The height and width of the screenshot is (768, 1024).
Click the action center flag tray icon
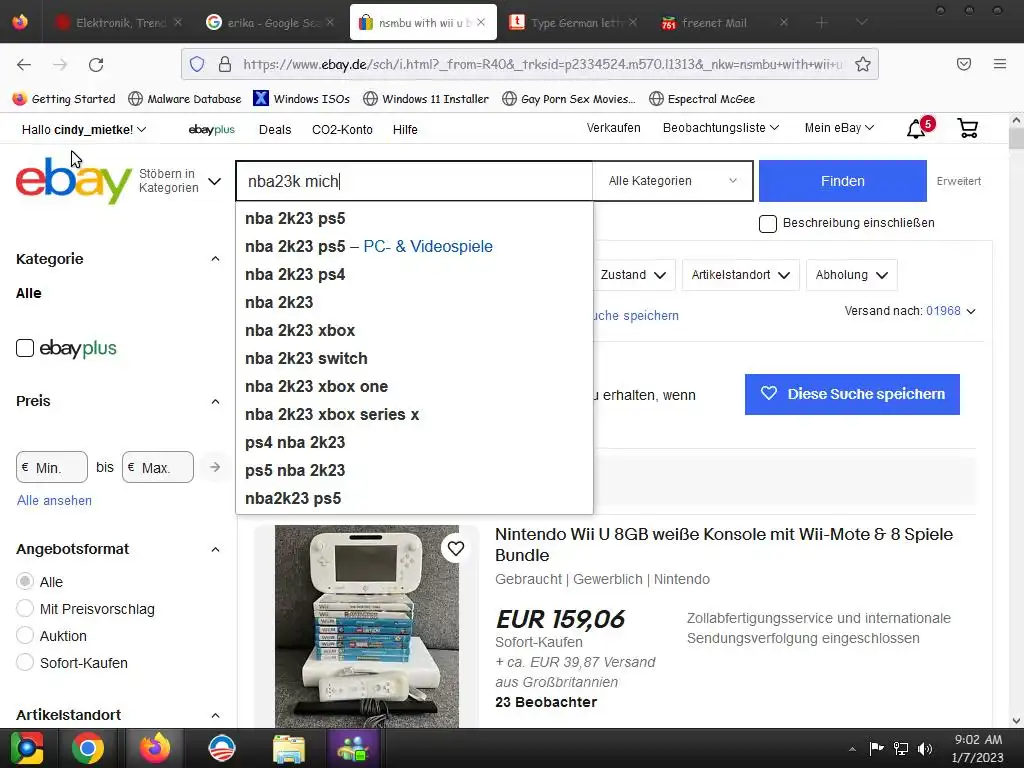(x=876, y=748)
